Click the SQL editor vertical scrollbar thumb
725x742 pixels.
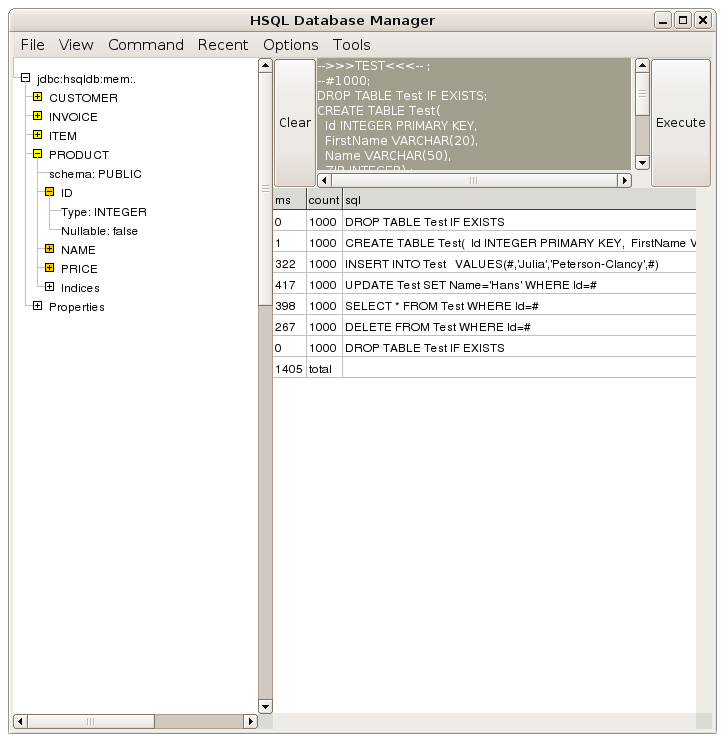(642, 94)
